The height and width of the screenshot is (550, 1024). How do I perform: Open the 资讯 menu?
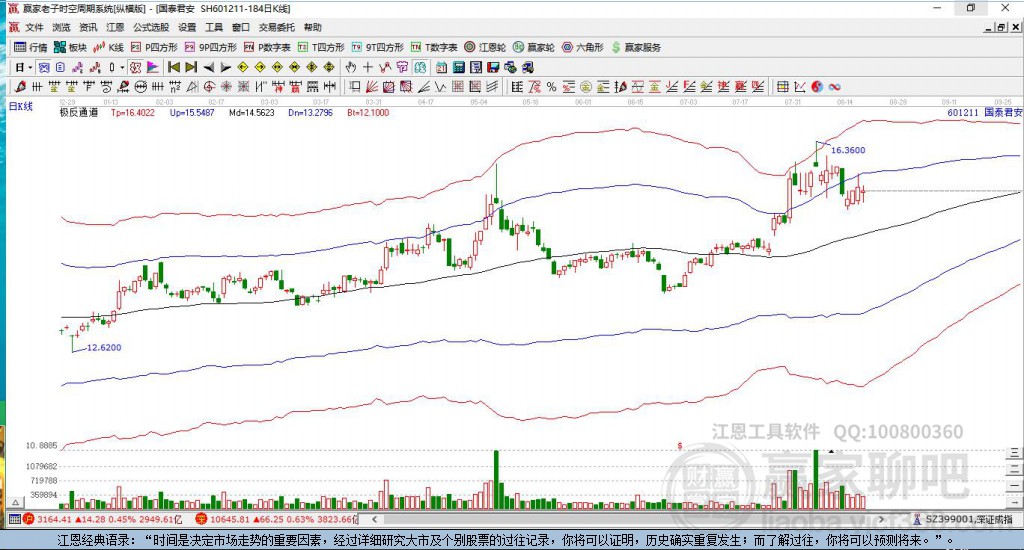pyautogui.click(x=88, y=27)
